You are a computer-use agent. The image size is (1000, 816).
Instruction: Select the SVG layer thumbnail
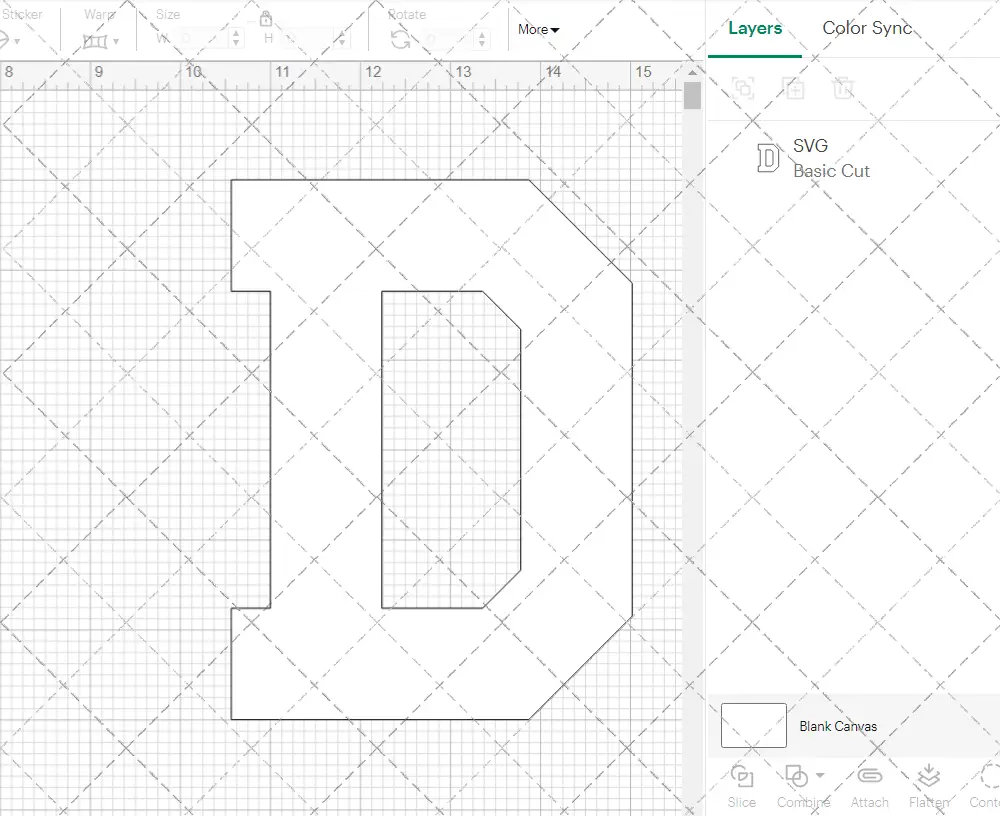click(x=768, y=158)
